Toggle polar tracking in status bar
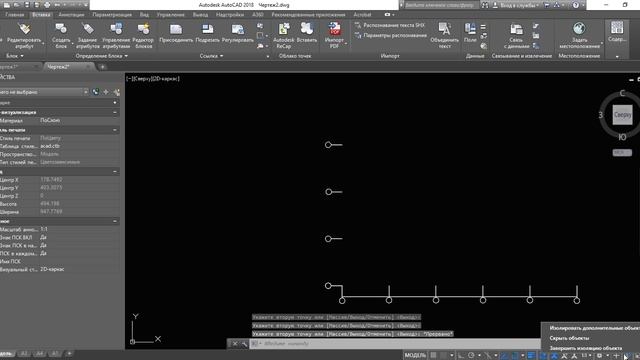This screenshot has height=360, width=640. pyautogui.click(x=471, y=356)
